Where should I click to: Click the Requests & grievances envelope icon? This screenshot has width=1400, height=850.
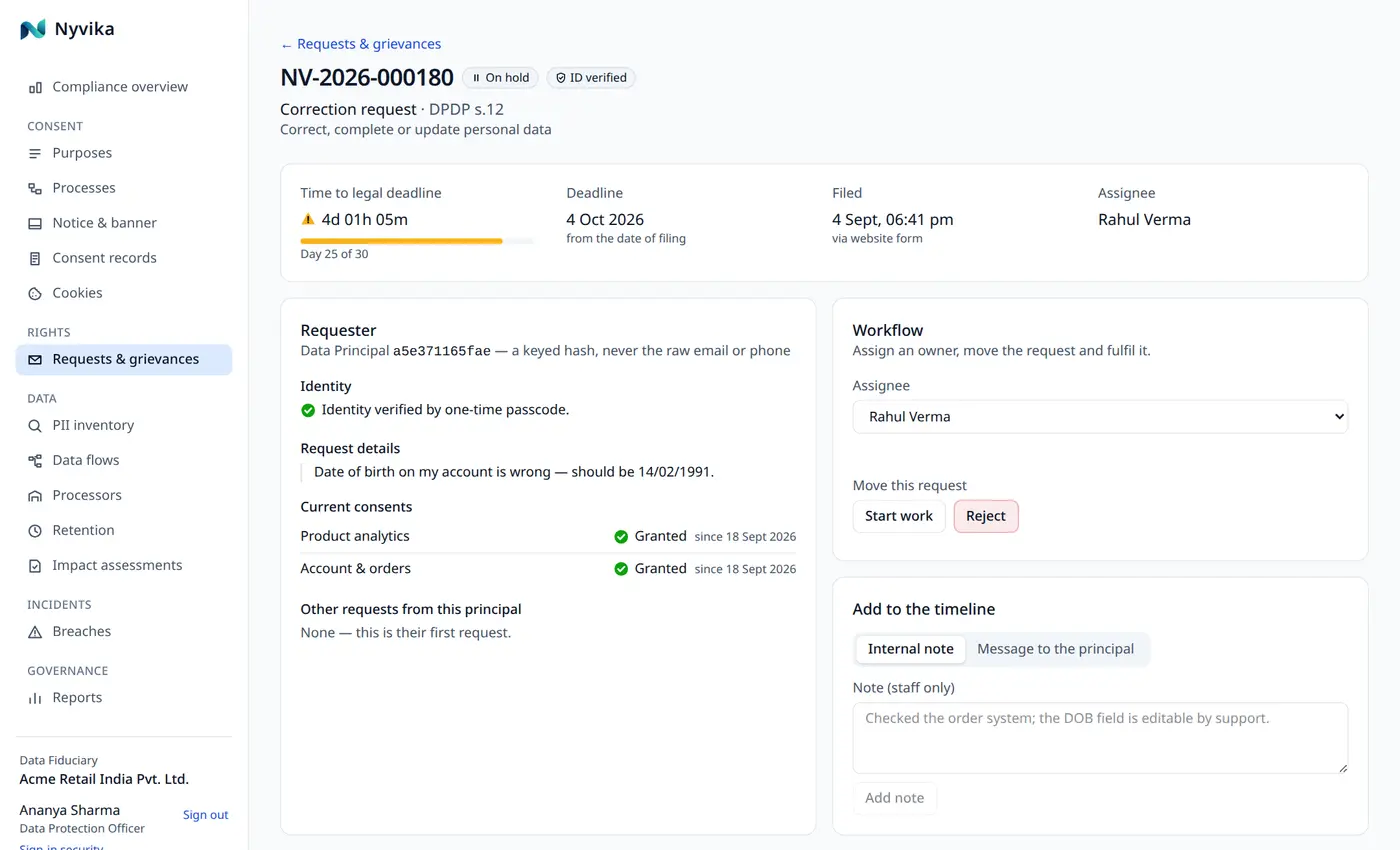coord(35,359)
